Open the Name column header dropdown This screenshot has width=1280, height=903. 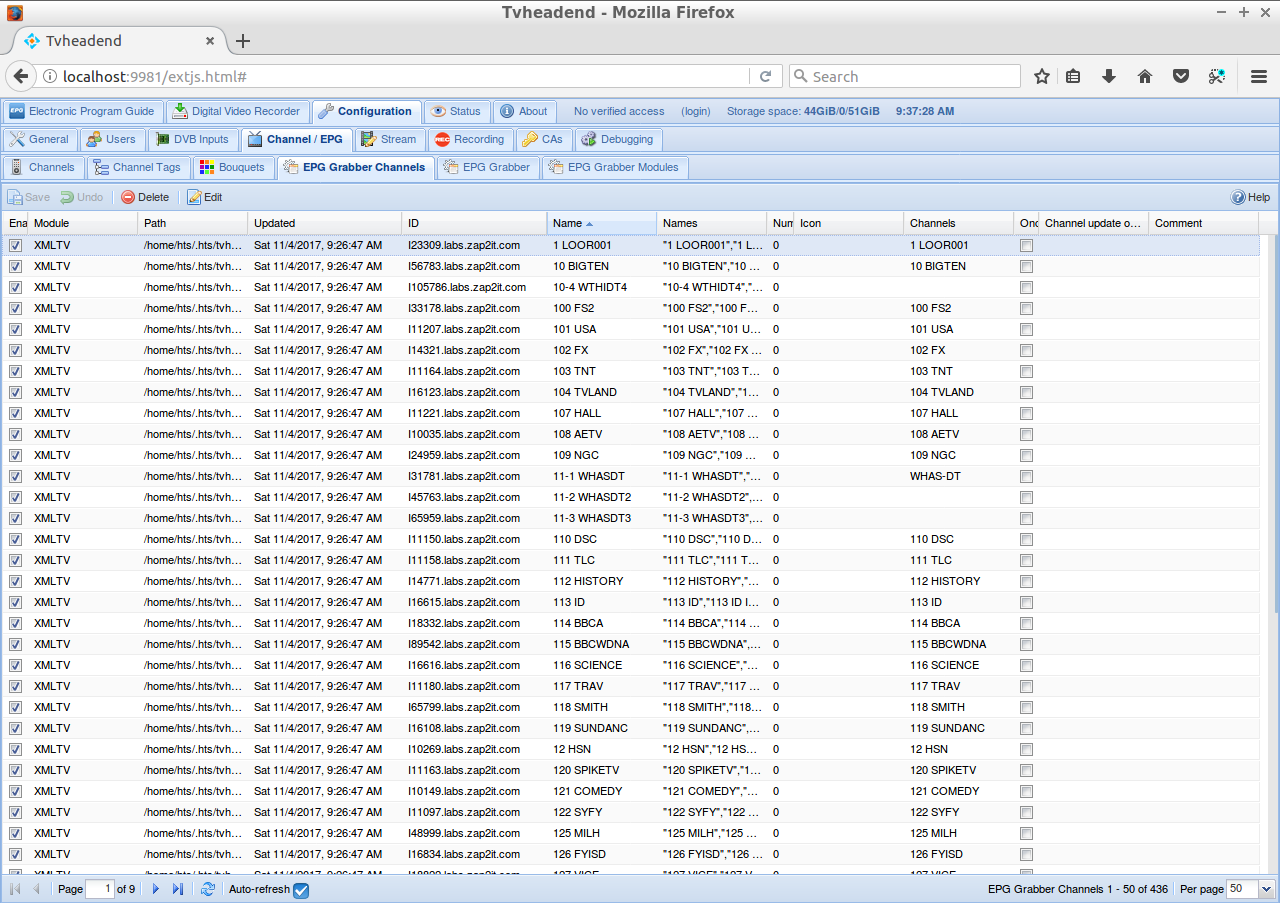point(648,223)
